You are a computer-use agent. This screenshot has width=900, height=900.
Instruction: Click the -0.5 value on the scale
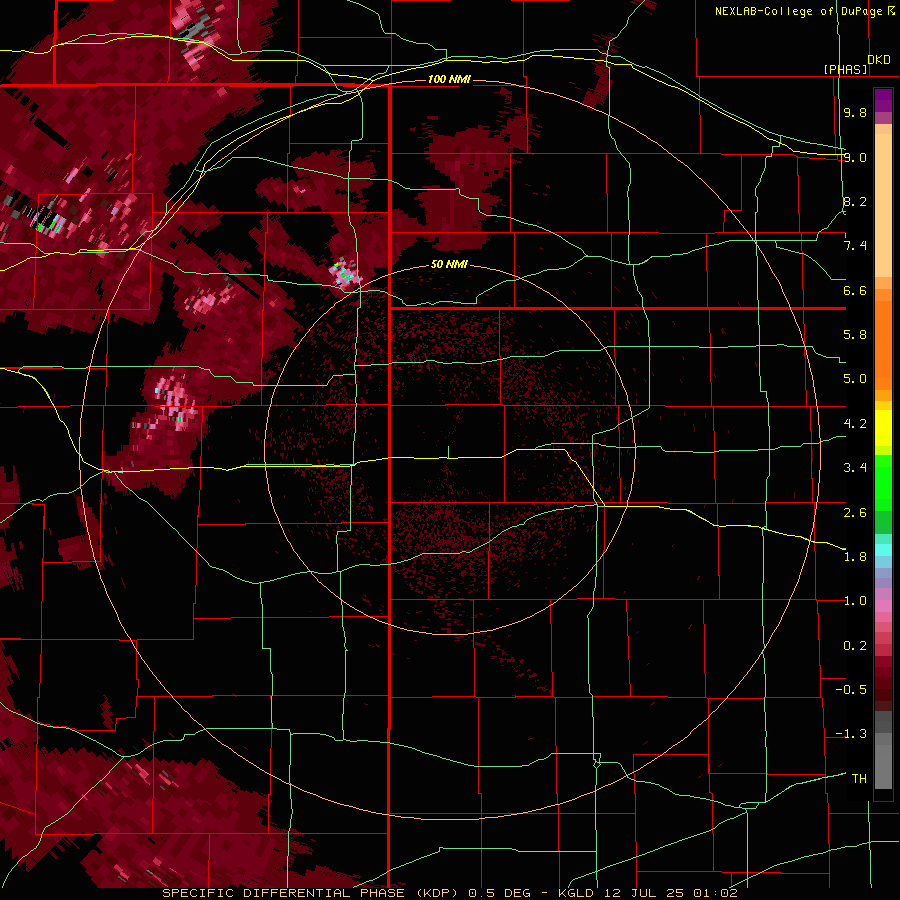pyautogui.click(x=851, y=689)
